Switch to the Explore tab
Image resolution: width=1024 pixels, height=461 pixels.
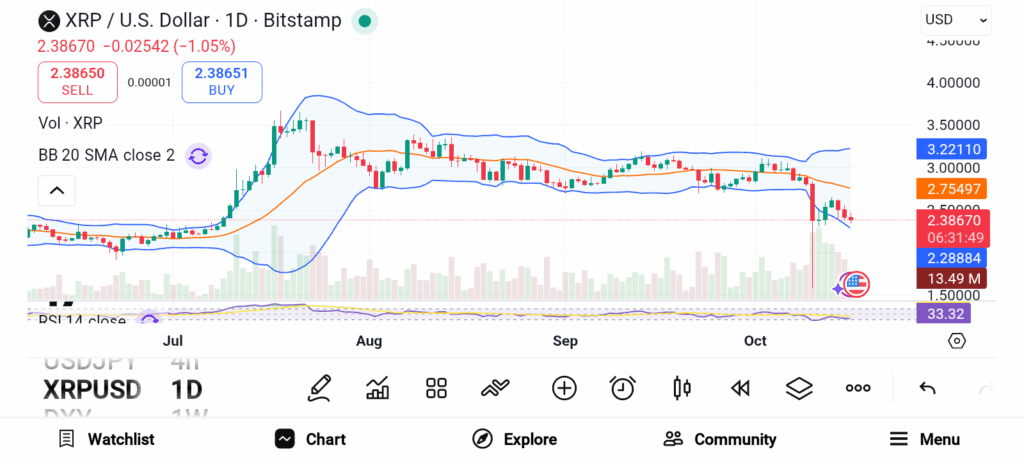tap(515, 439)
